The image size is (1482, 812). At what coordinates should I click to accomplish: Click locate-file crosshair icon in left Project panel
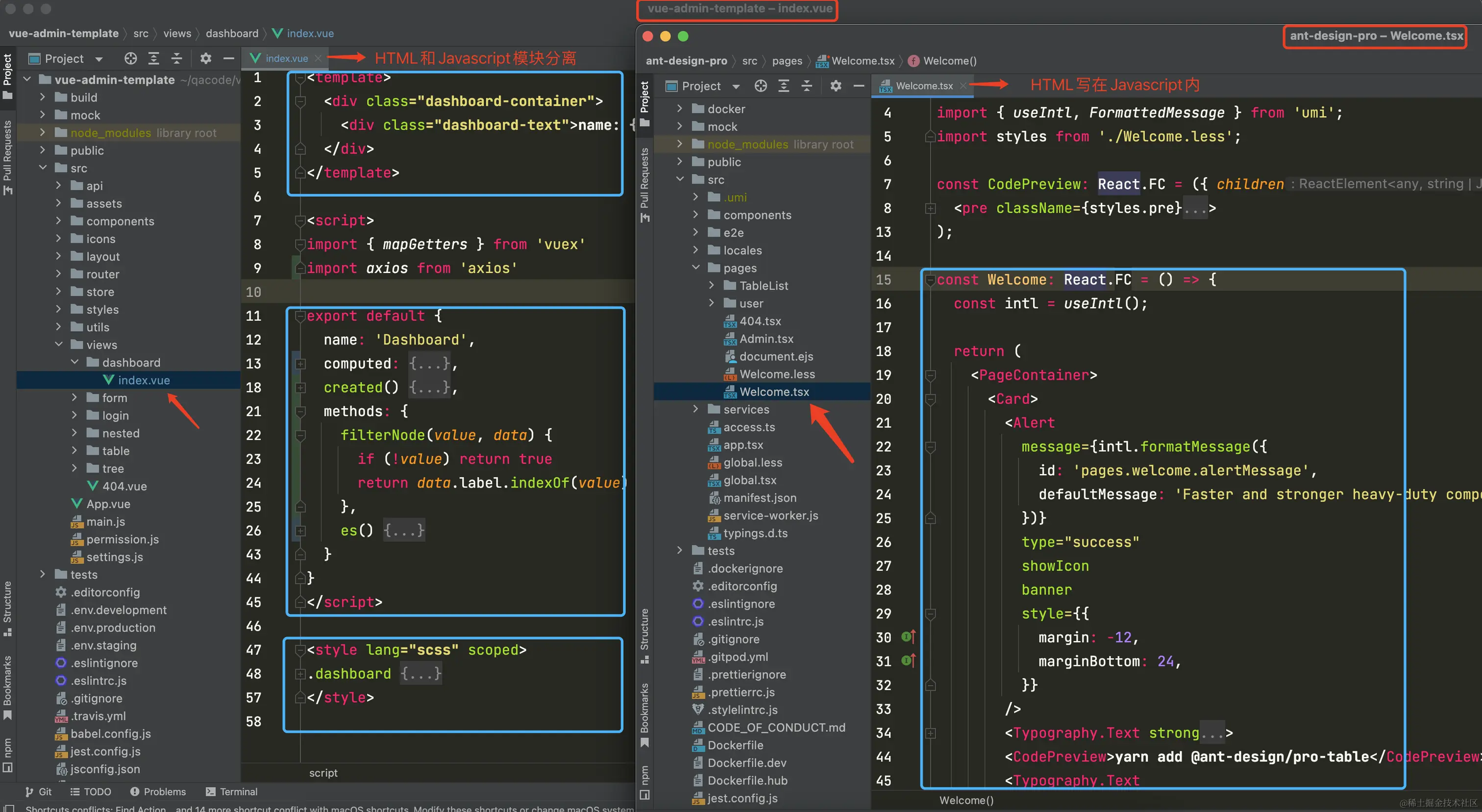click(x=130, y=58)
